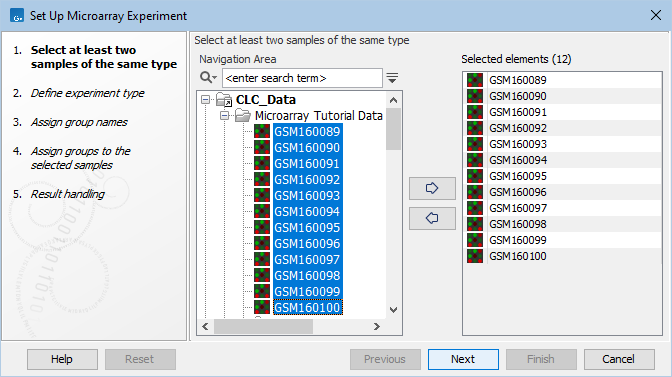Click the horizontal scrollbar thumb in Navigation tree
The image size is (672, 377).
coord(263,326)
